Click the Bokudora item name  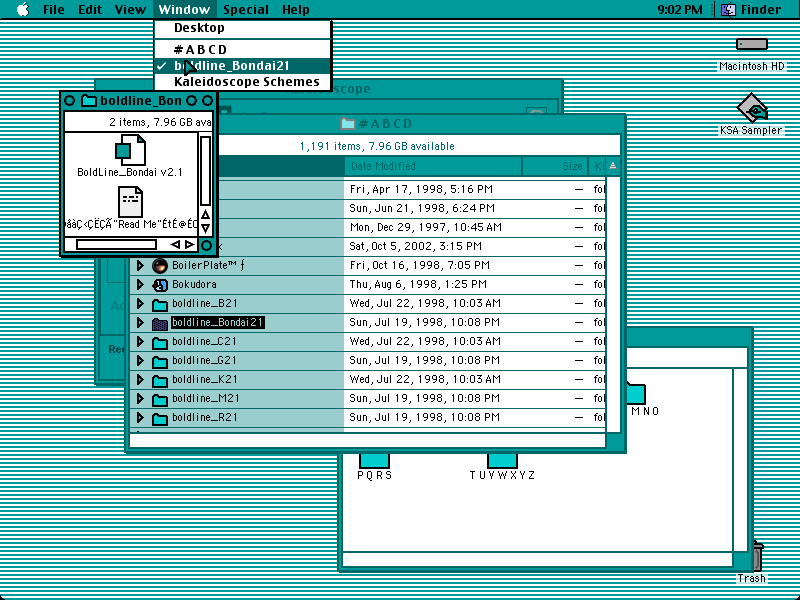pyautogui.click(x=194, y=284)
